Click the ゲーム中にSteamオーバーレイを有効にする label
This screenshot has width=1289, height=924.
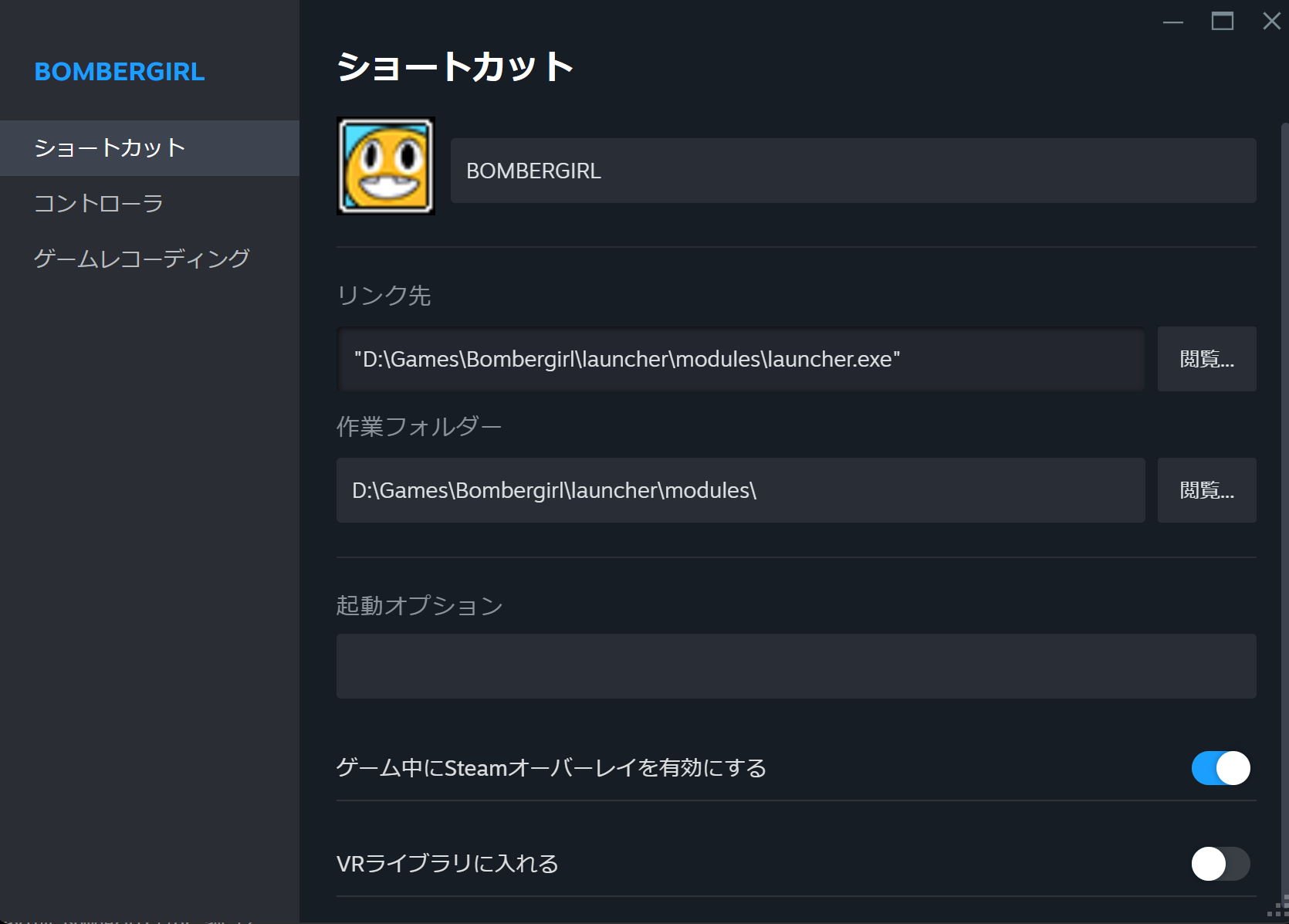coord(552,768)
